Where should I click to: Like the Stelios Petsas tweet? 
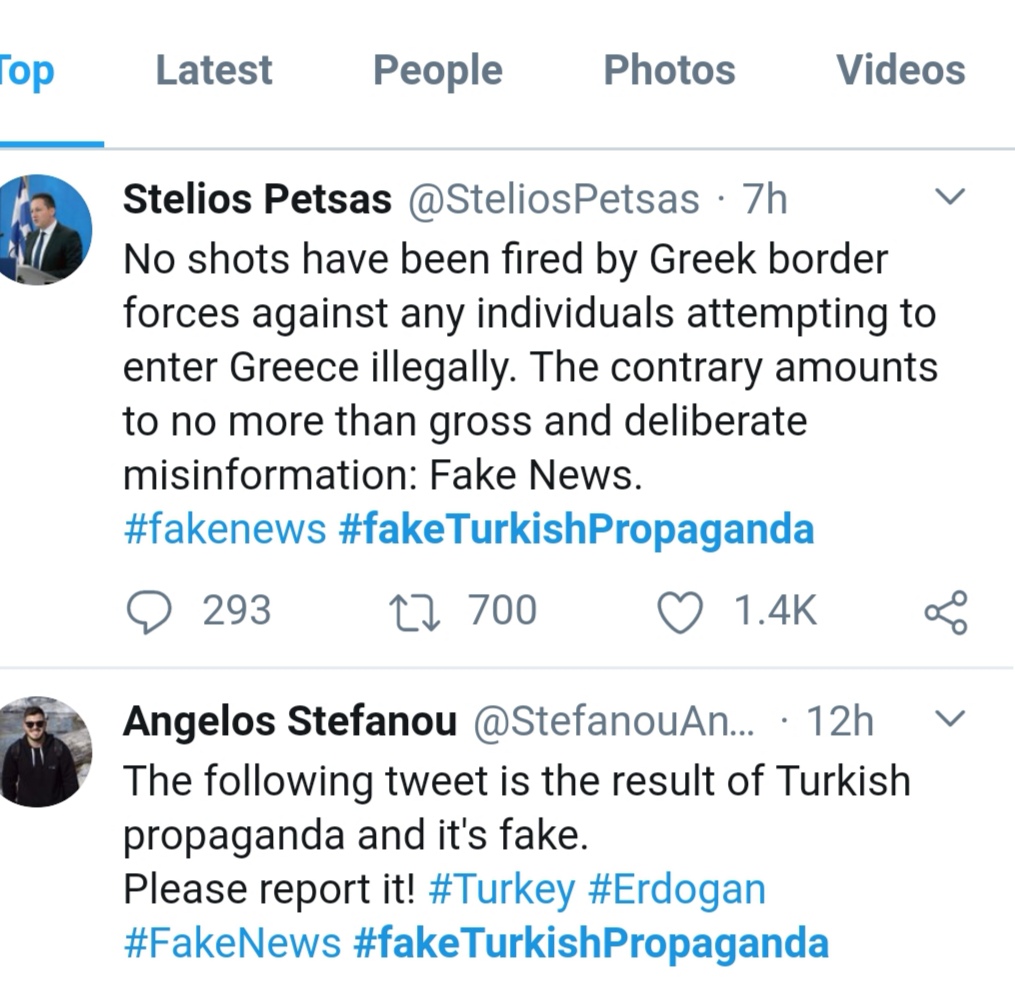pyautogui.click(x=680, y=612)
